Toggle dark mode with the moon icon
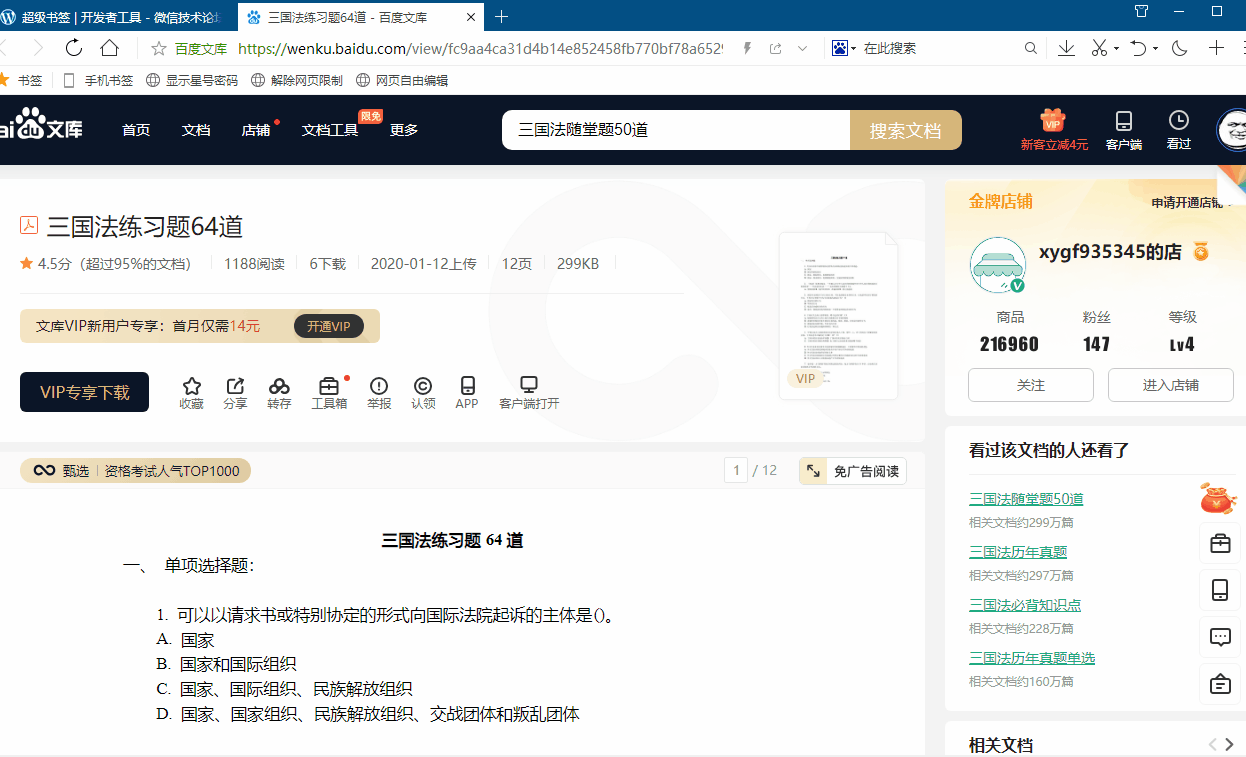 pyautogui.click(x=1178, y=47)
